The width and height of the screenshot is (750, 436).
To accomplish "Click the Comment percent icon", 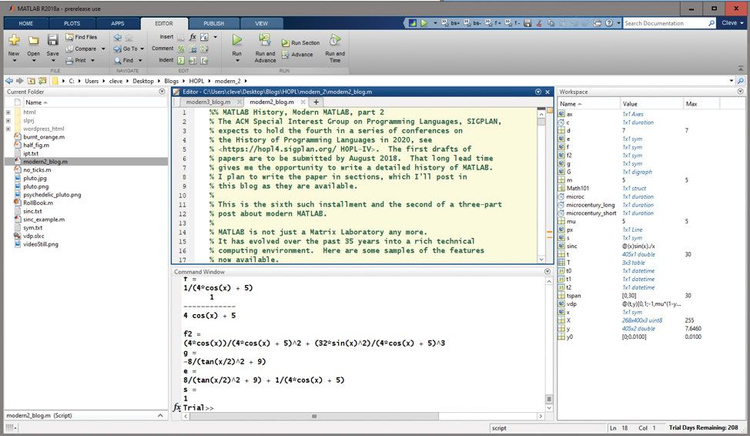I will click(x=181, y=49).
